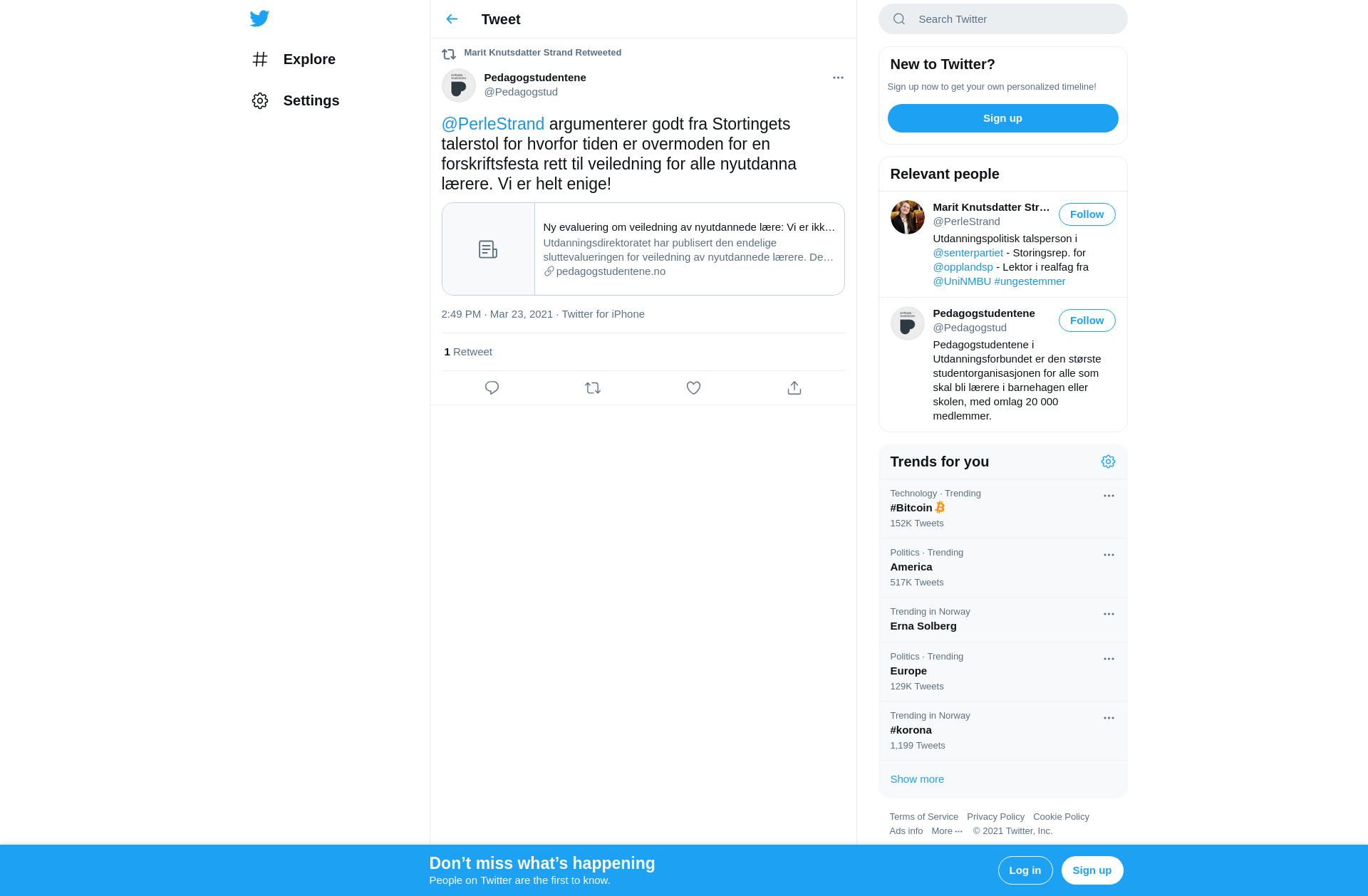The height and width of the screenshot is (896, 1368).
Task: Click Log in on bottom banner
Action: click(x=1025, y=870)
